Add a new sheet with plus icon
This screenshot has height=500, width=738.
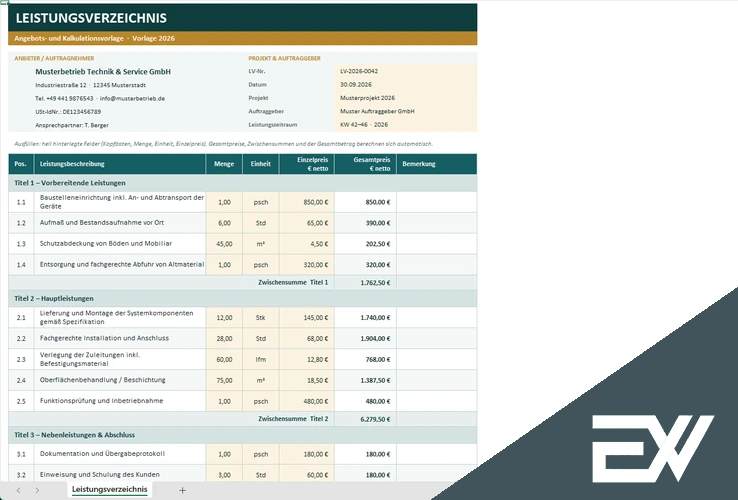183,491
